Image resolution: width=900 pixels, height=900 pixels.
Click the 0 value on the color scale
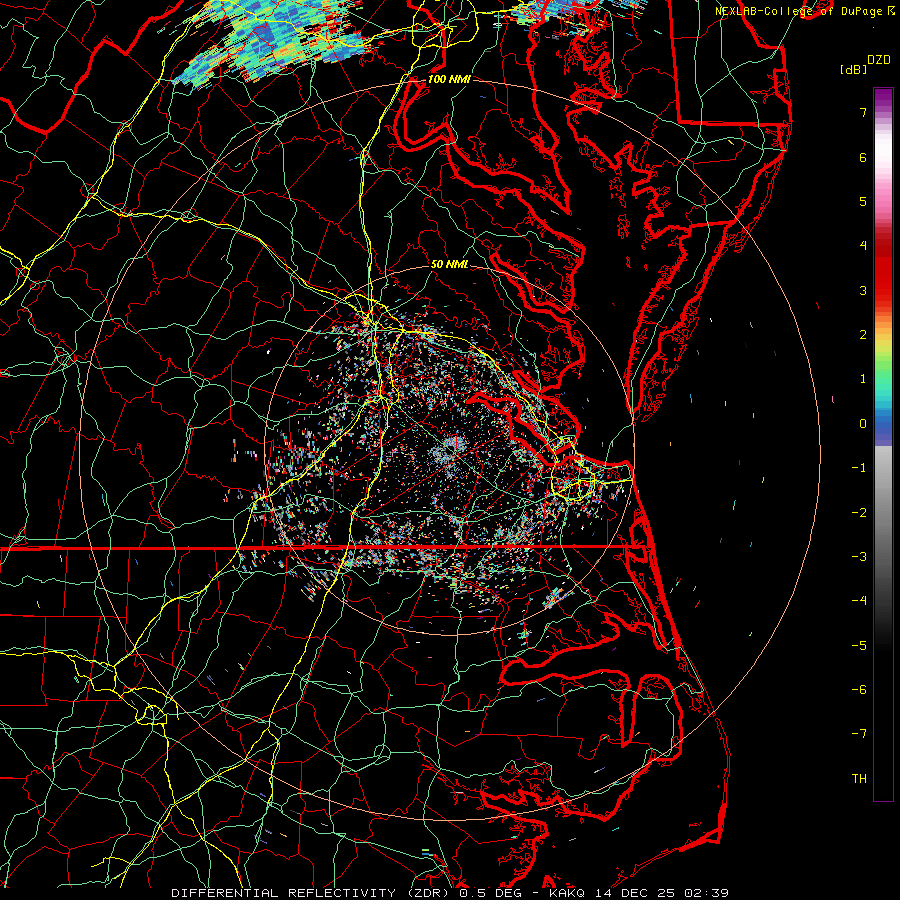(863, 424)
